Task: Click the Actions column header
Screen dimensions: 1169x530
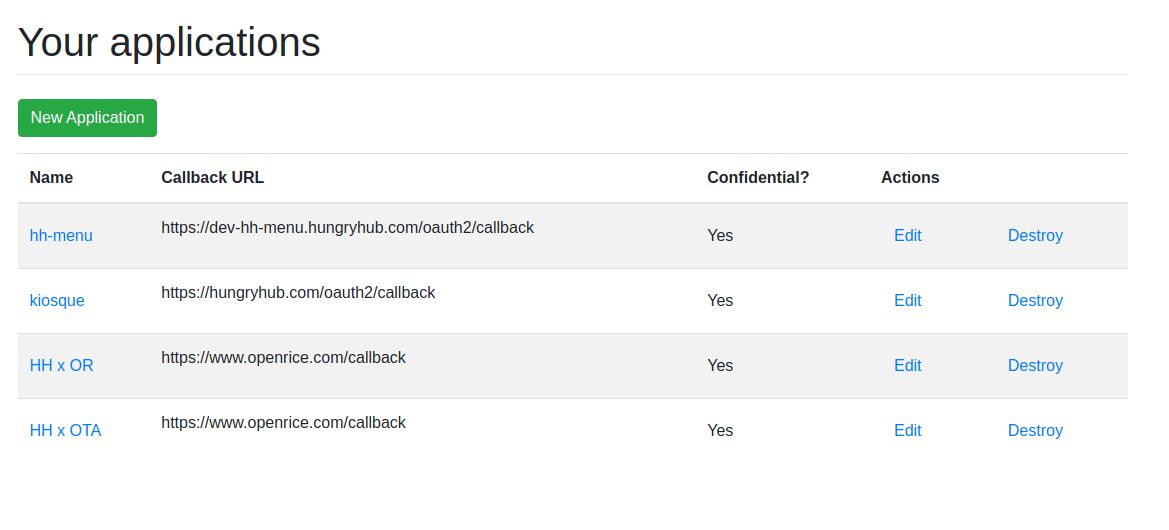Action: [x=910, y=178]
